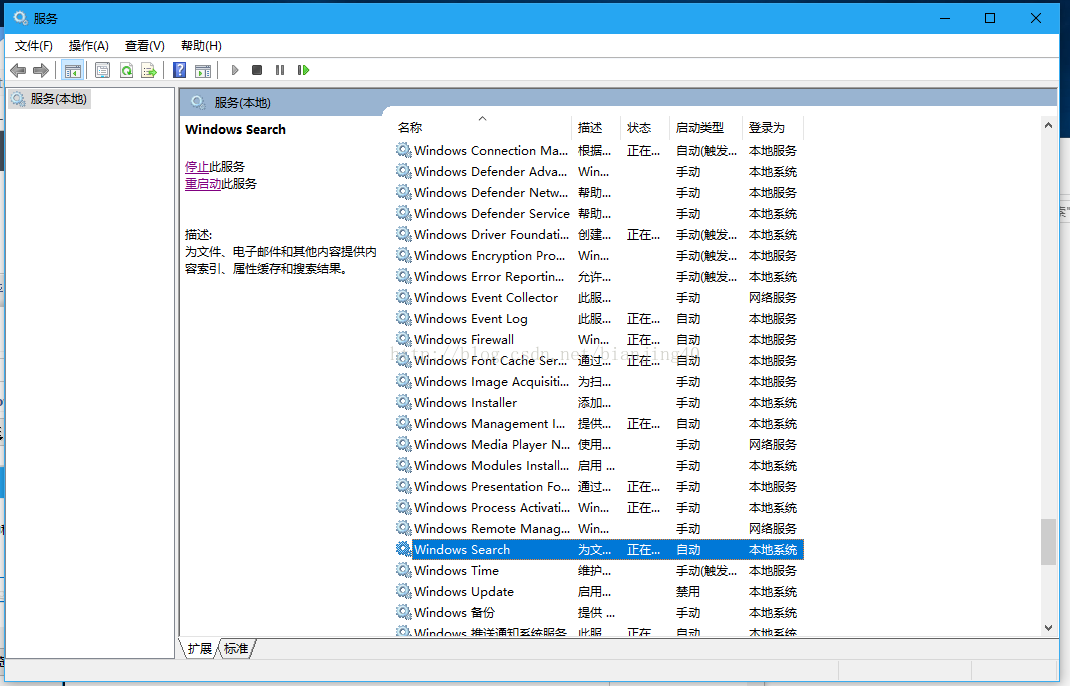Viewport: 1070px width, 686px height.
Task: Select the Windows Driver Foundati... service row
Action: pyautogui.click(x=599, y=234)
